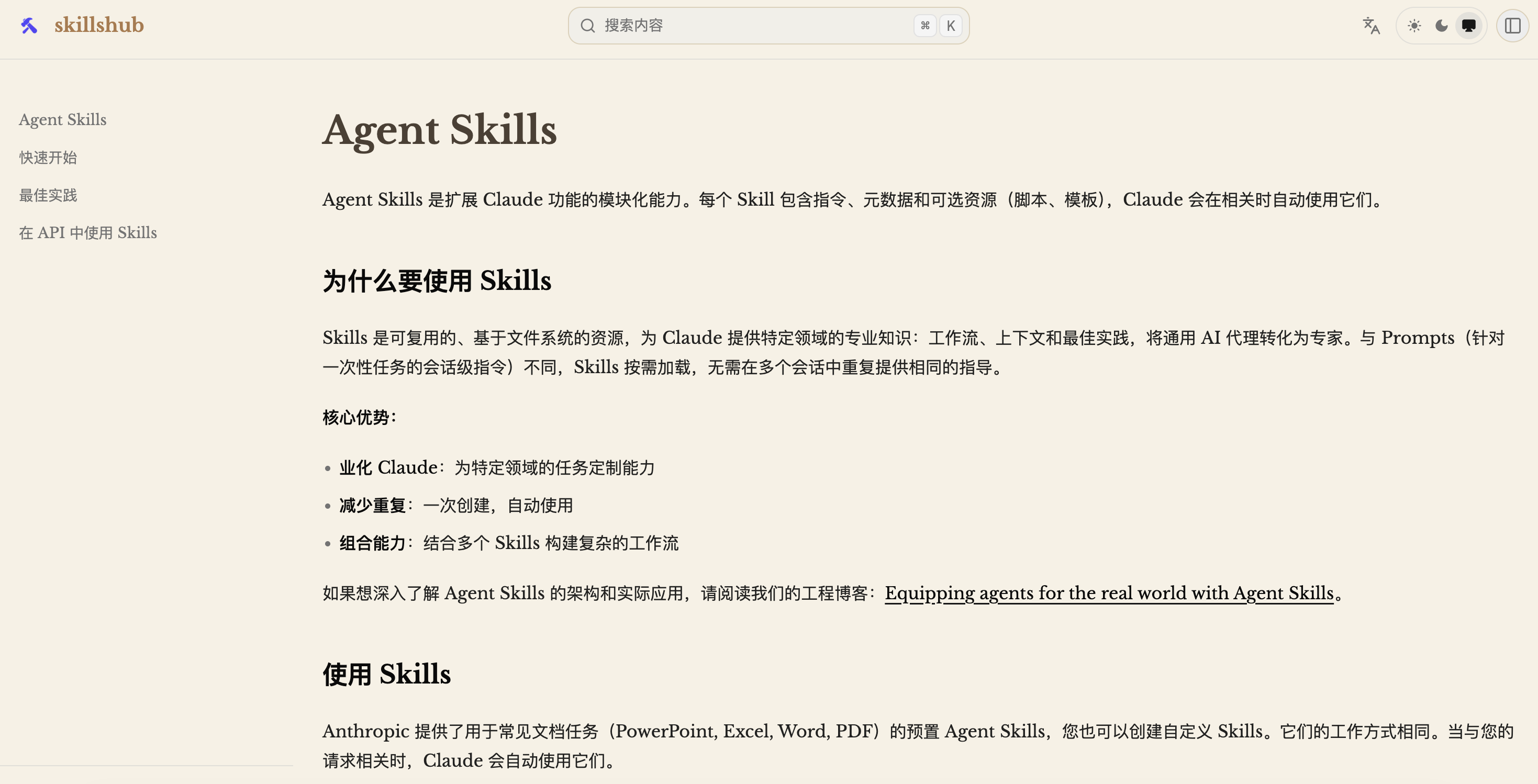Open 最佳实践 from the navigation
1538x784 pixels.
click(x=48, y=195)
